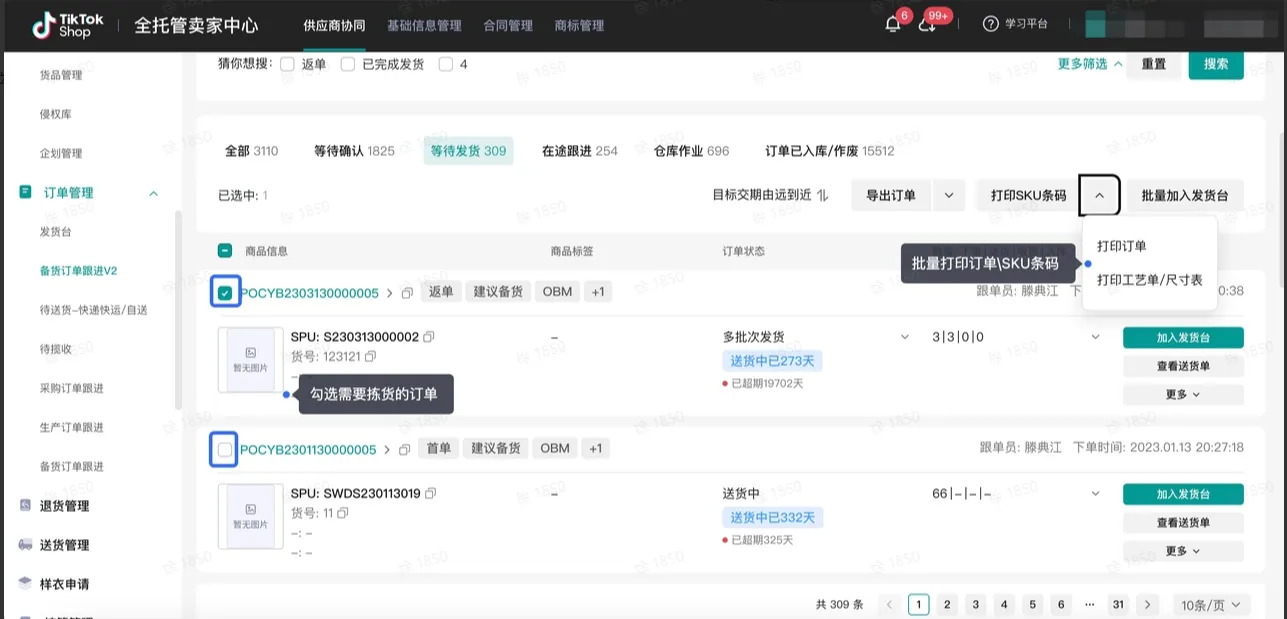Screen dimensions: 1287x619
Task: Expand the 66|-|-|- quantity dropdown
Action: tap(1095, 494)
